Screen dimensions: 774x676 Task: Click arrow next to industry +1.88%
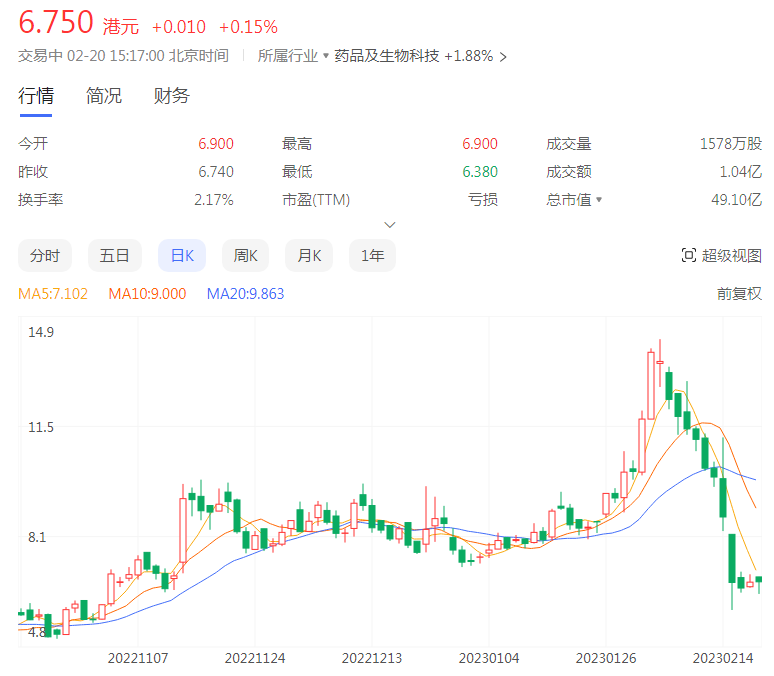pyautogui.click(x=503, y=57)
